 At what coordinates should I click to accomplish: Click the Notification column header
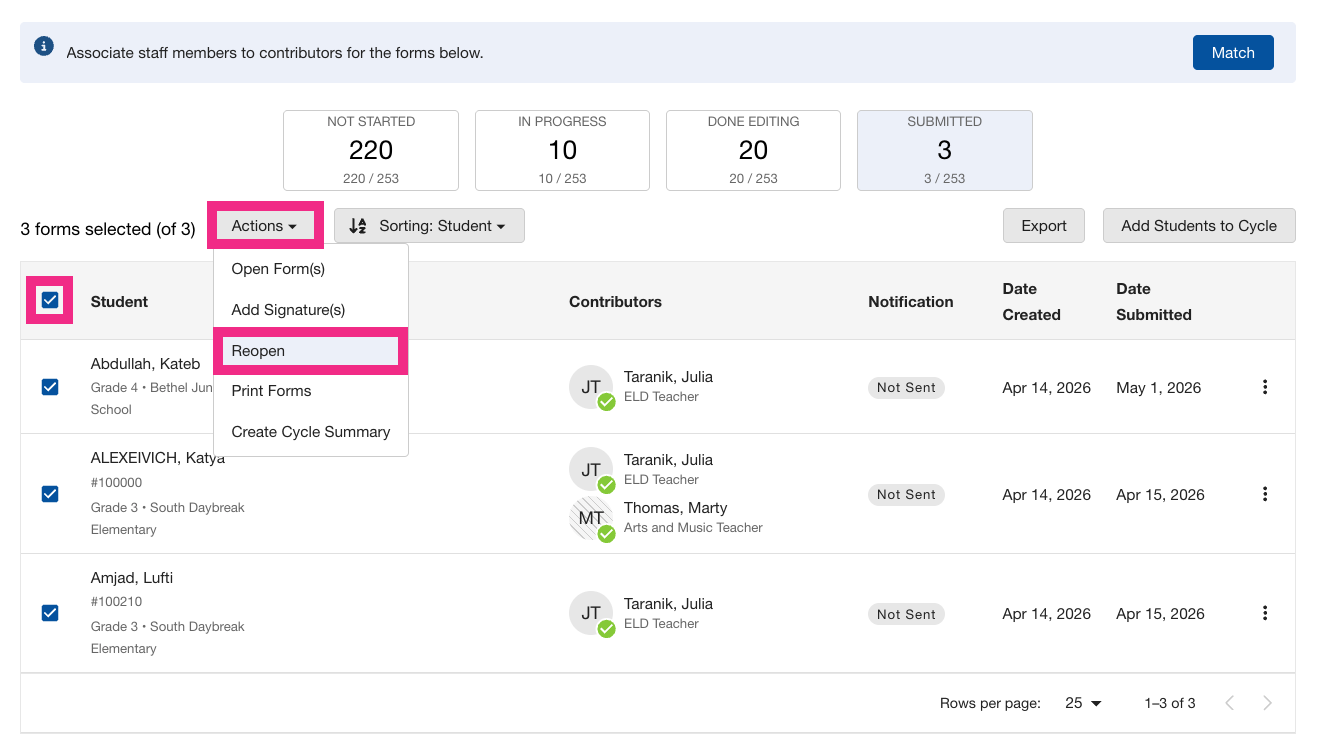coord(911,302)
